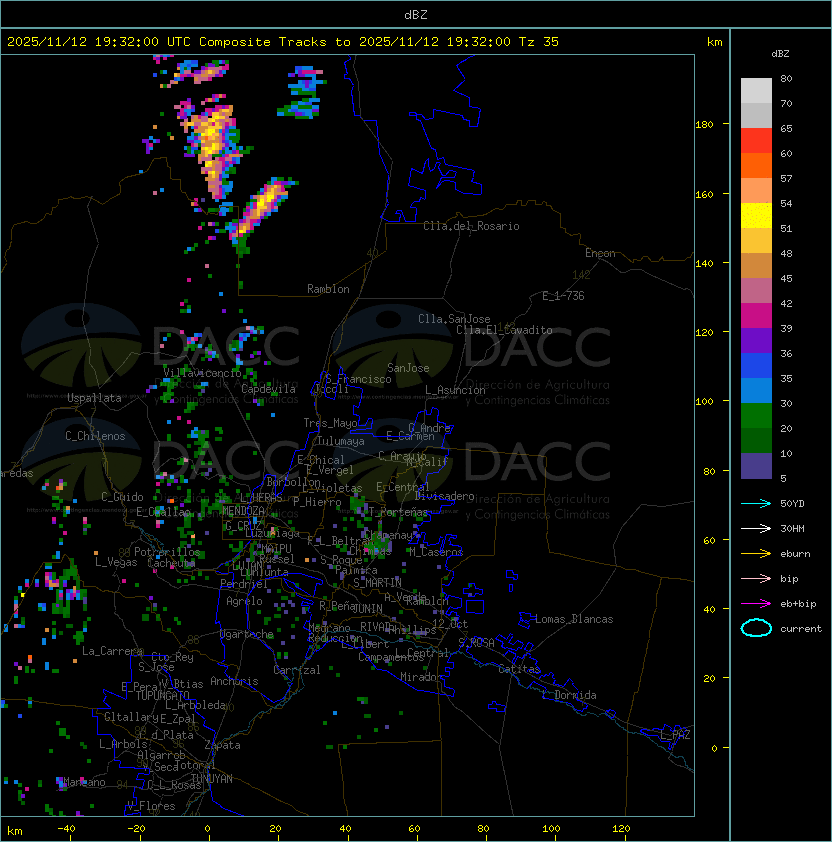Click the 'Capdevila' place label
The height and width of the screenshot is (842, 832).
click(268, 389)
